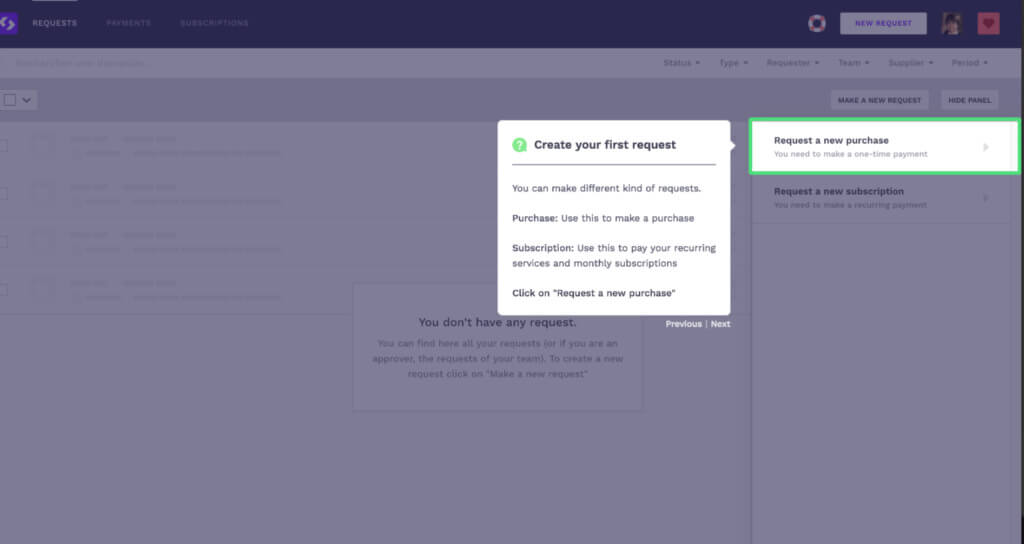1024x544 pixels.
Task: Open the lifebuoy help icon
Action: click(816, 24)
